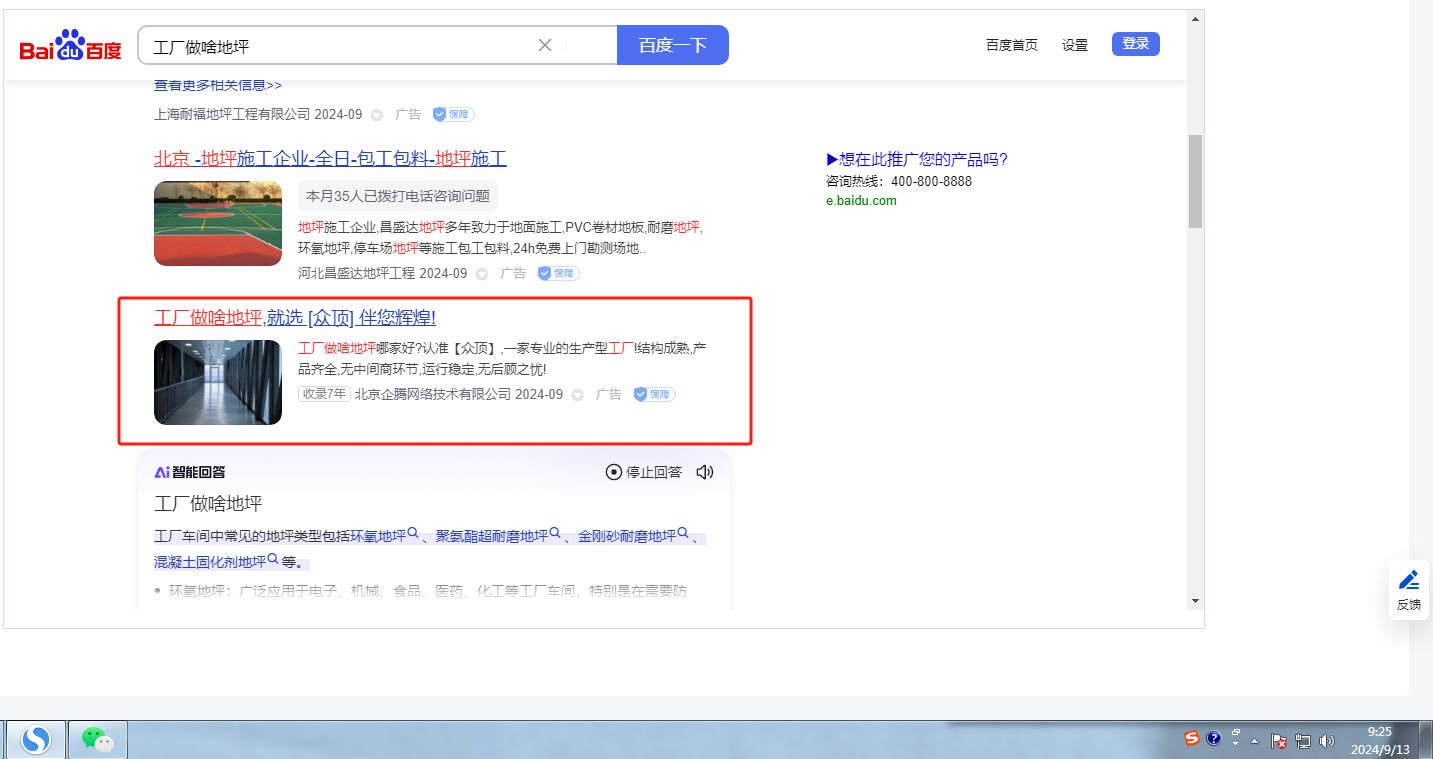Click the Action Center flag tray icon
Viewport: 1433px width, 759px height.
[x=1279, y=741]
